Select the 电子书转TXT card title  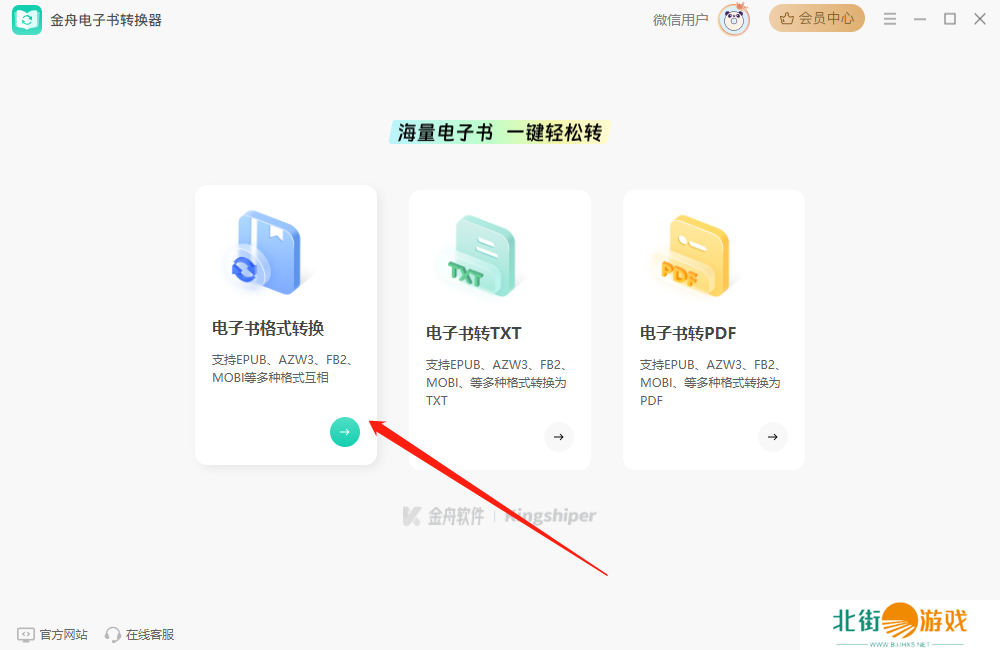click(x=474, y=333)
